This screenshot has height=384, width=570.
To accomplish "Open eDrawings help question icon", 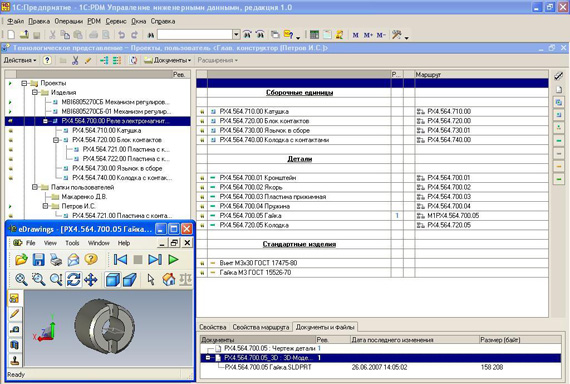I will click(91, 259).
